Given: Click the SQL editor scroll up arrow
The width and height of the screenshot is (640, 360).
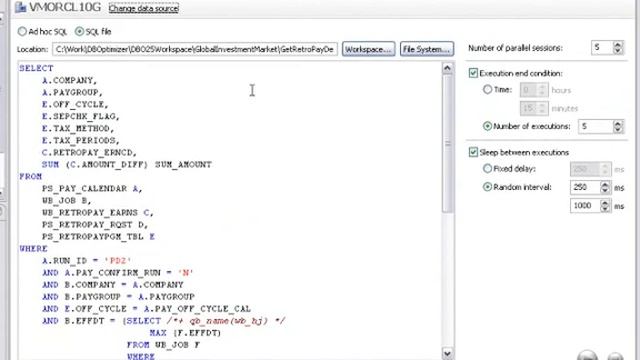Looking at the screenshot, I should [x=447, y=68].
